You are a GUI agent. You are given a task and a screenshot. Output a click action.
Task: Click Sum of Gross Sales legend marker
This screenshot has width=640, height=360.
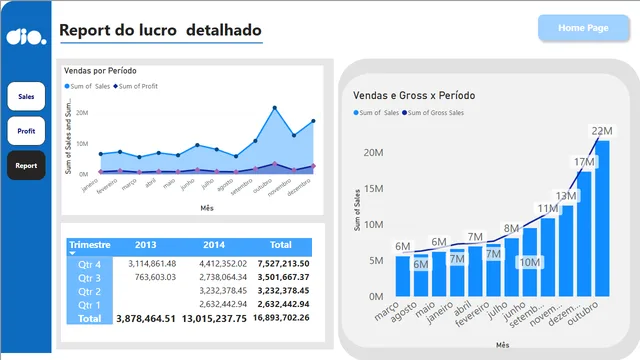pyautogui.click(x=404, y=113)
